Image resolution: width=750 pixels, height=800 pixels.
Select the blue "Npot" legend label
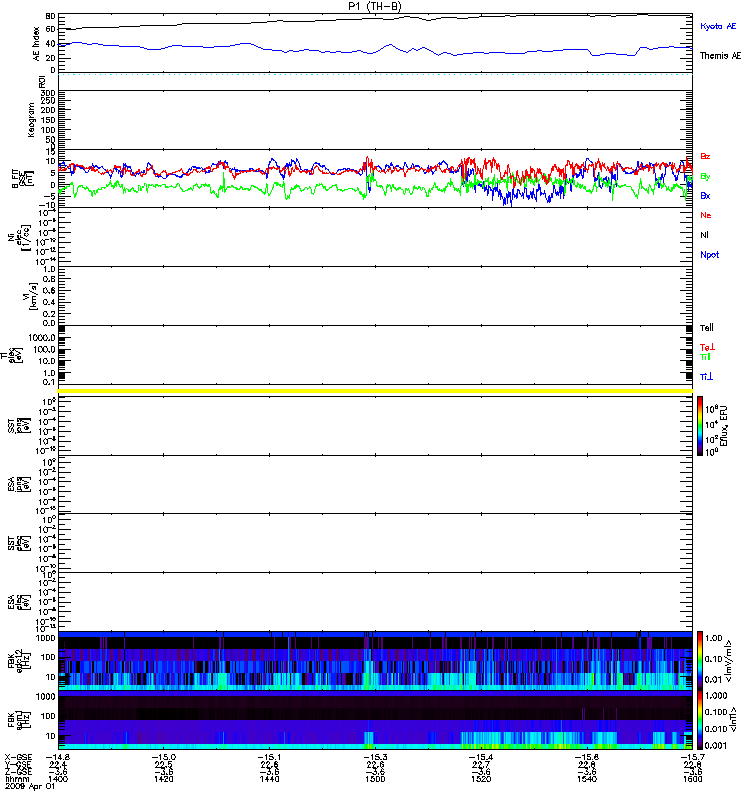pyautogui.click(x=710, y=255)
